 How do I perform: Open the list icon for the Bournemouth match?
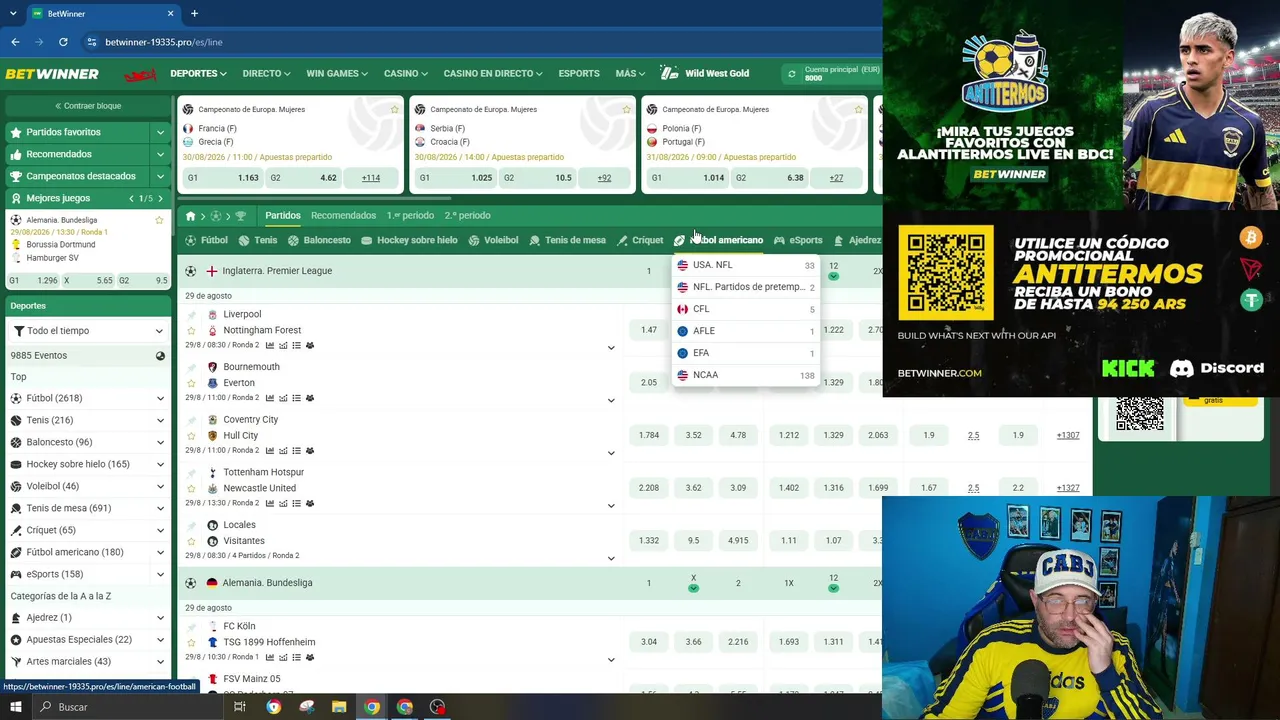tap(296, 398)
